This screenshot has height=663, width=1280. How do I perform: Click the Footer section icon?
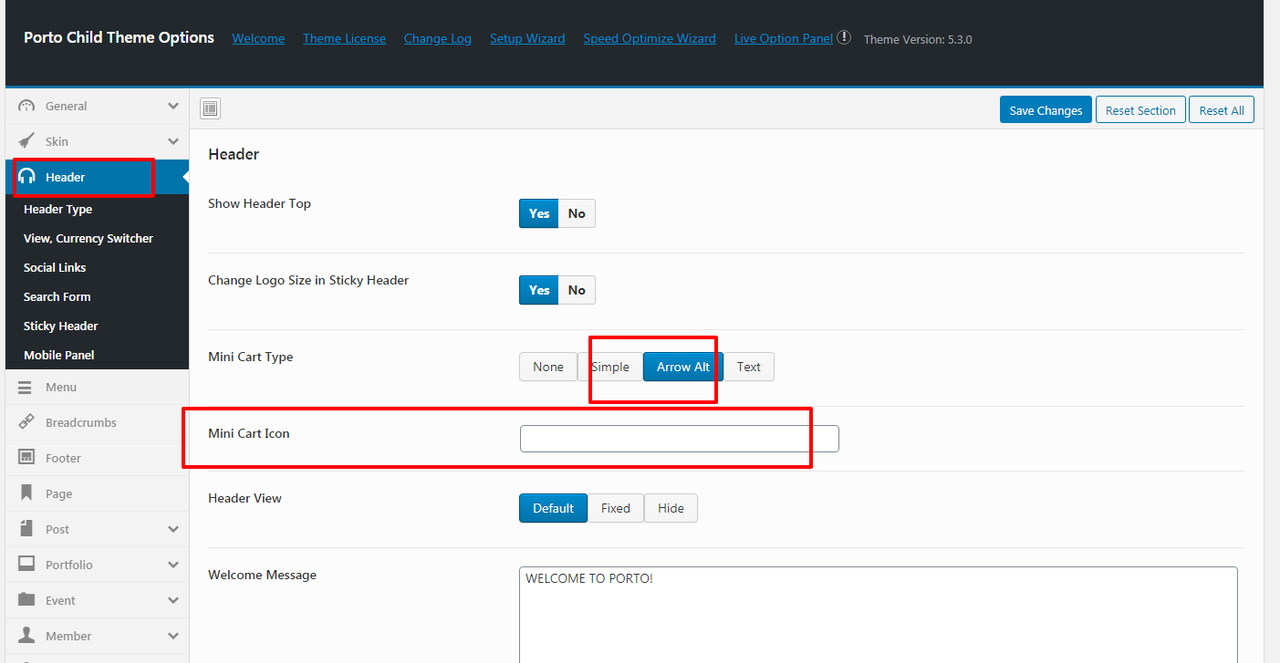27,458
